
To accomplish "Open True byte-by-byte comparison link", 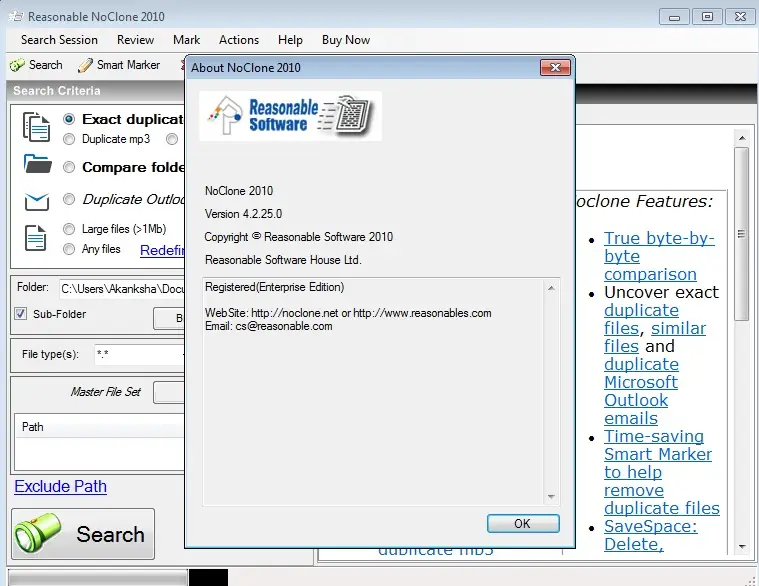I will 659,256.
